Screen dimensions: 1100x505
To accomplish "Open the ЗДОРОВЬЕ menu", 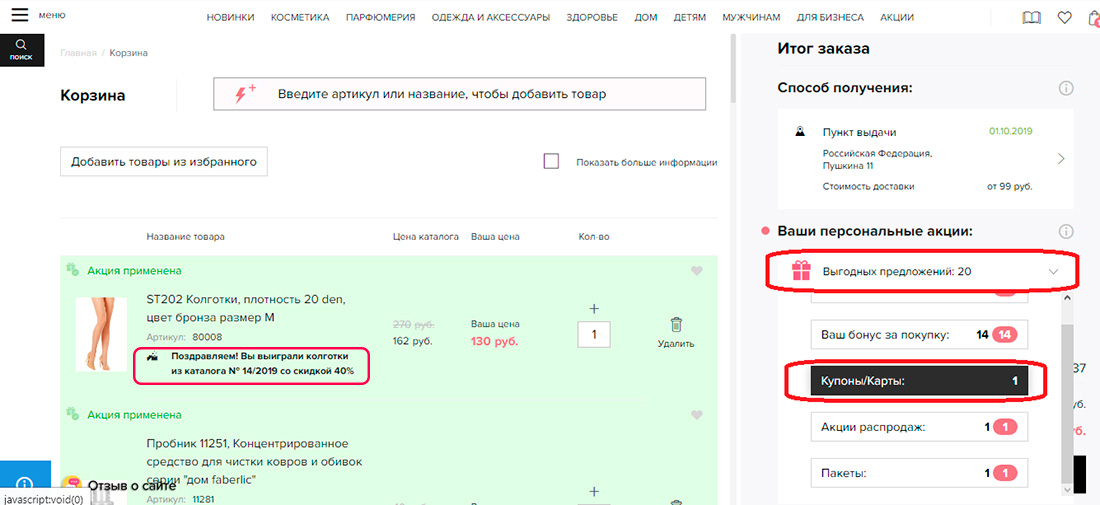I will pos(592,18).
